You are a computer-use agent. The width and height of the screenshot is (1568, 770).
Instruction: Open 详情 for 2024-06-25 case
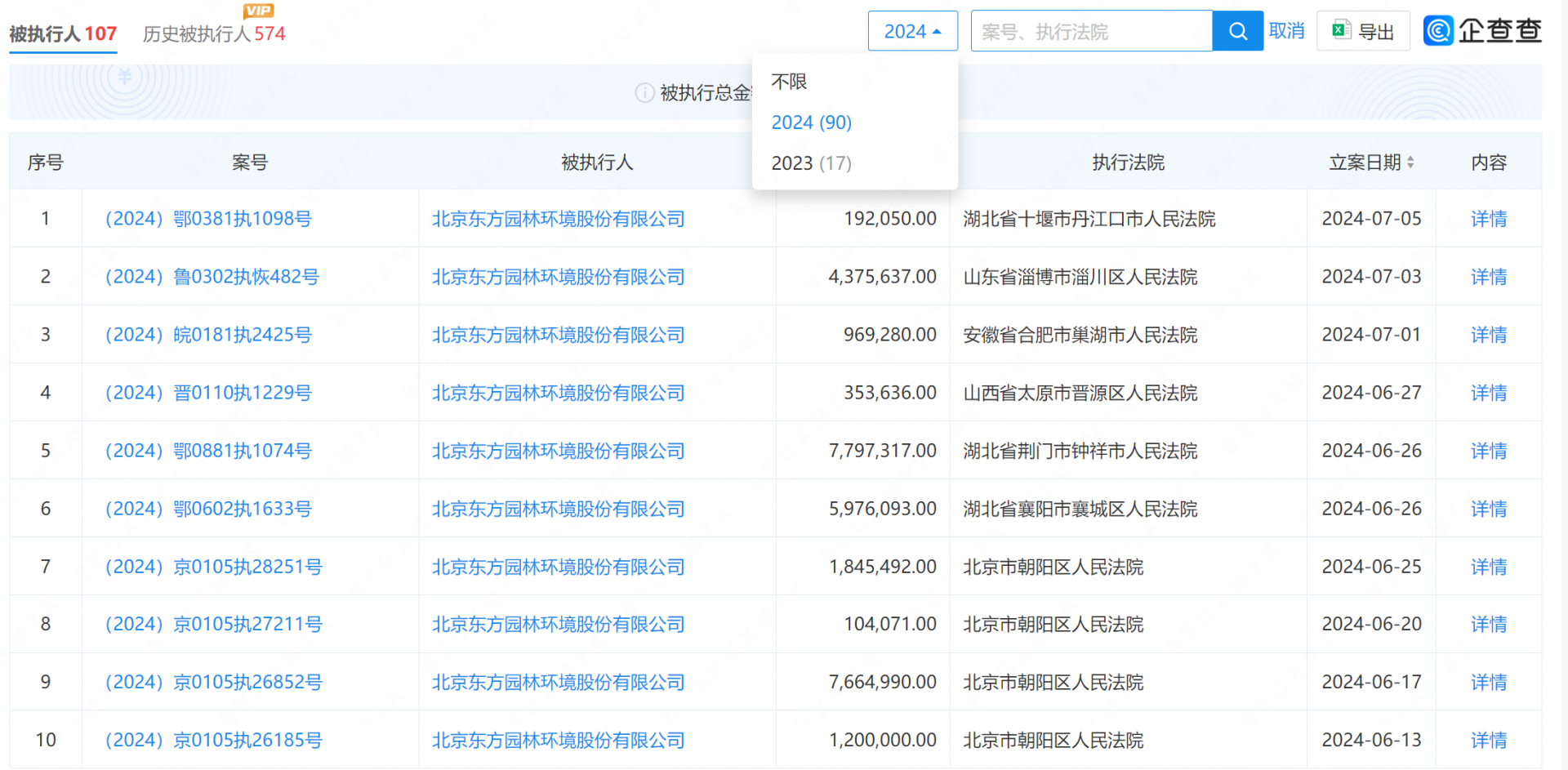pos(1489,567)
